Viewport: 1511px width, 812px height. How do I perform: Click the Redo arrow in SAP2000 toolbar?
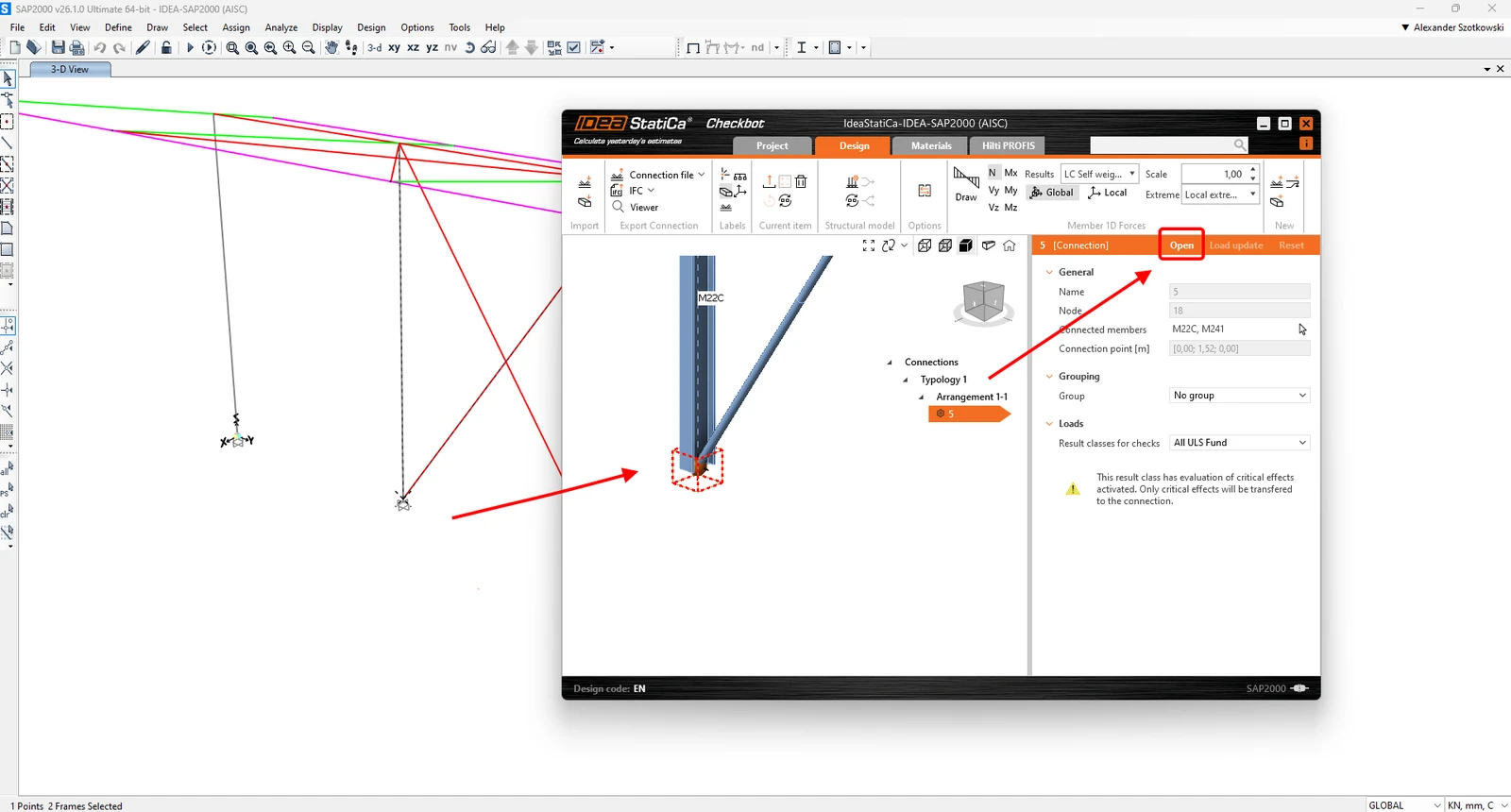tap(119, 47)
